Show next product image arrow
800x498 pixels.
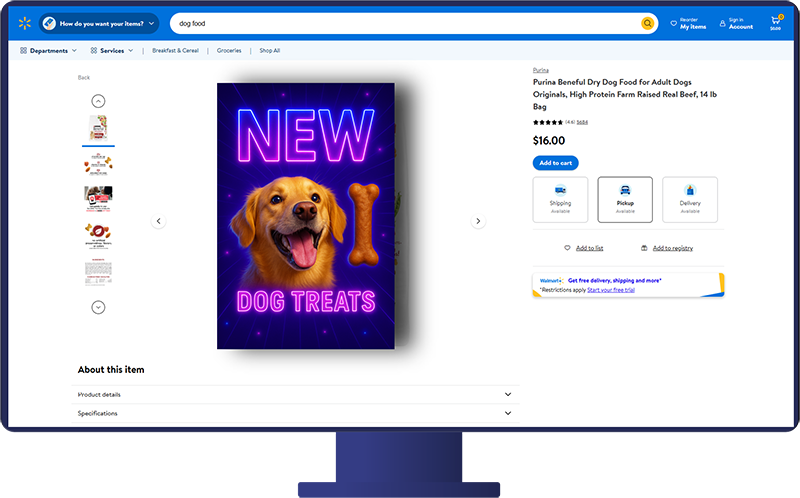coord(478,221)
